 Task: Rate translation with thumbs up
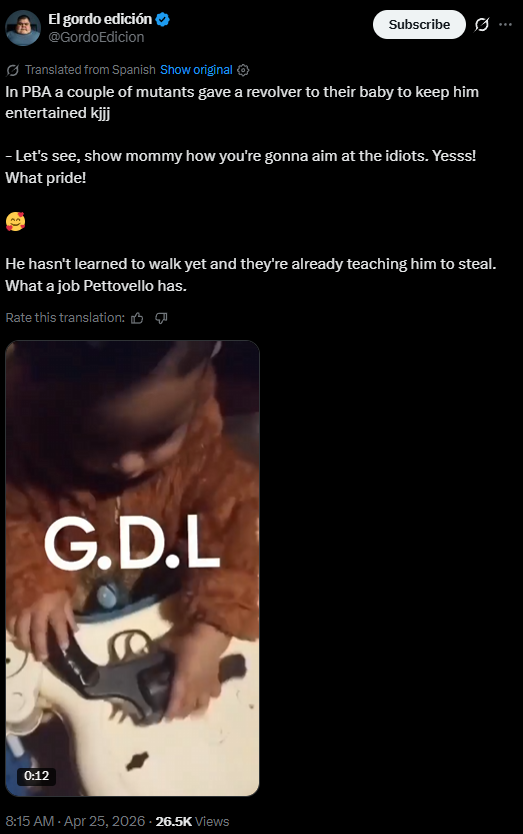coord(137,318)
